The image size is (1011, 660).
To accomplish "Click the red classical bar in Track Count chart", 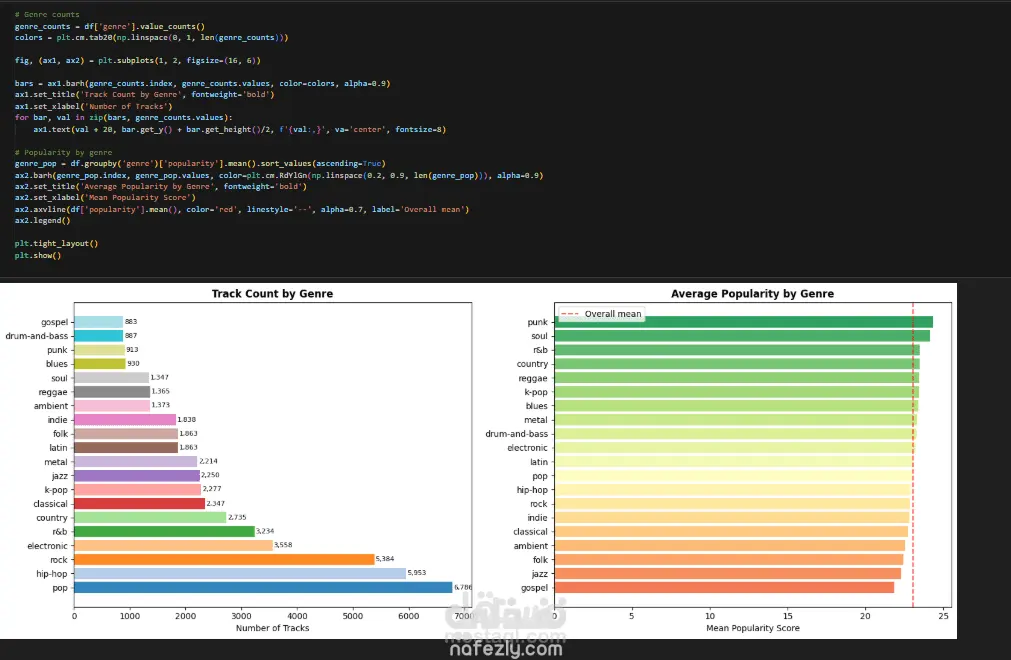I will (139, 504).
